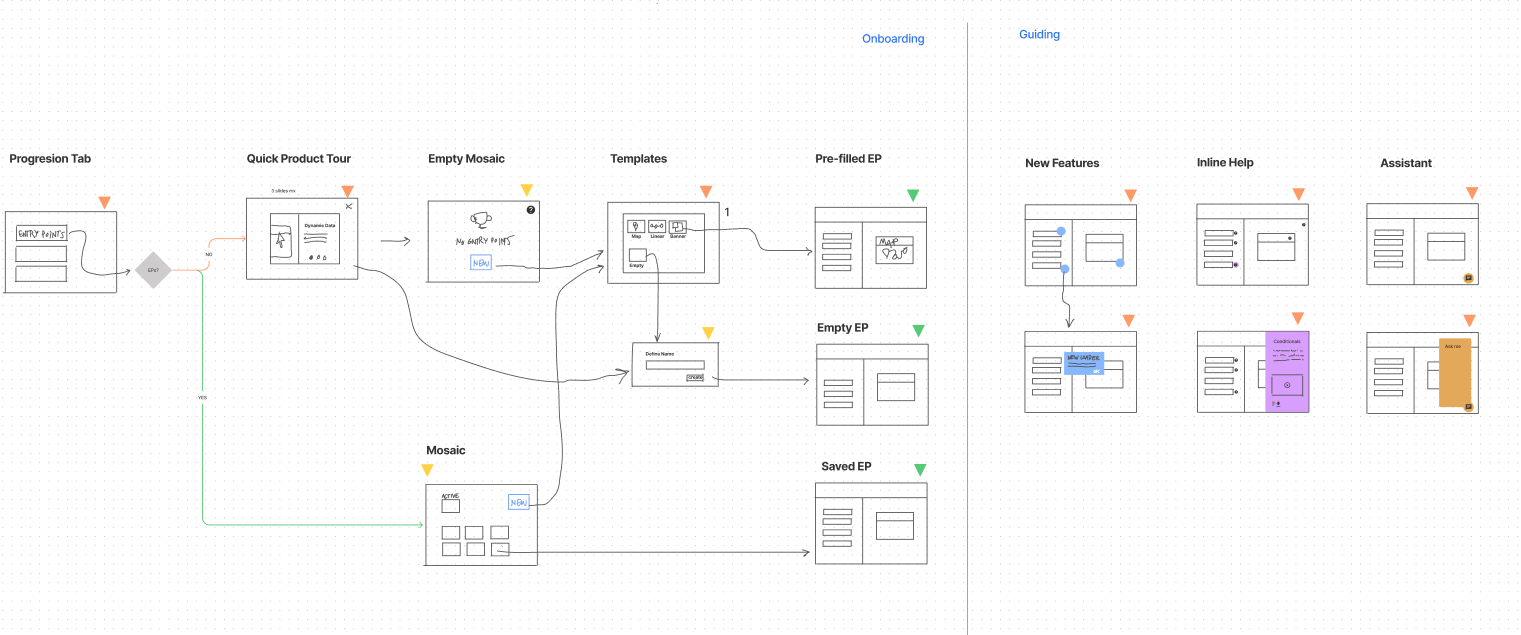Select green triangle marker beside Empty EP title
The width and height of the screenshot is (1521, 635).
pos(918,330)
